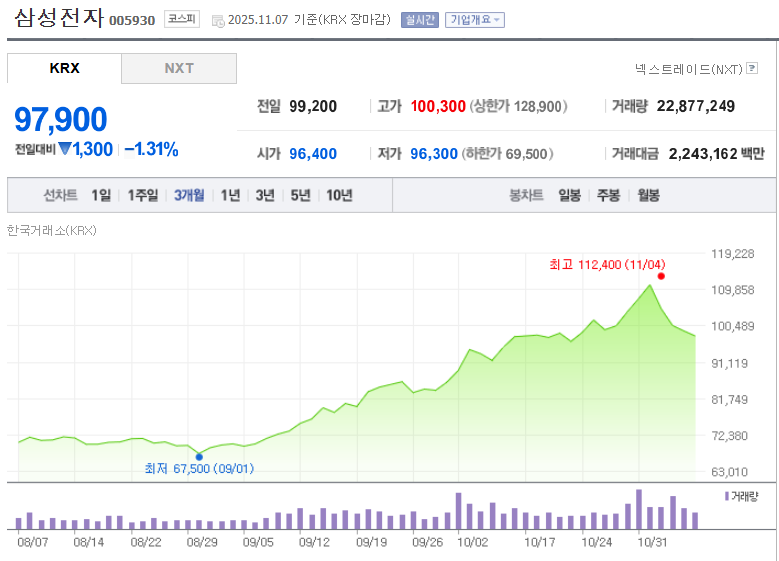
Task: Click the blue down-triangle next to 1,300
Action: pos(65,148)
